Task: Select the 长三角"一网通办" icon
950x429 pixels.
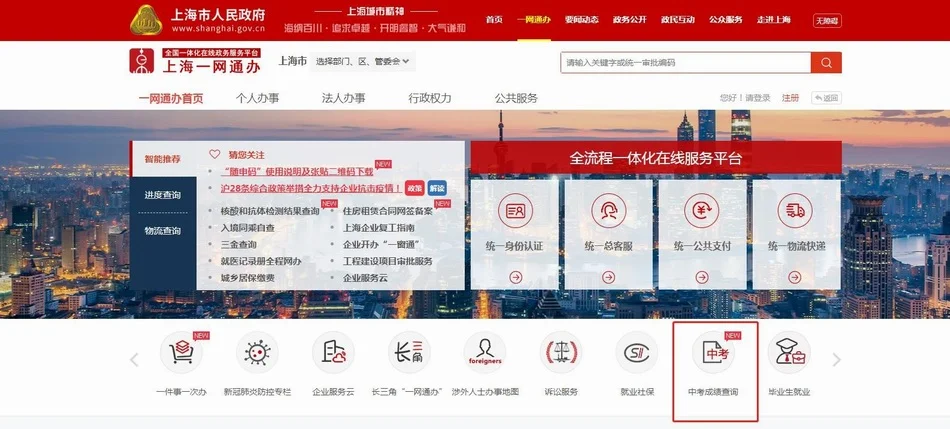Action: tap(409, 354)
